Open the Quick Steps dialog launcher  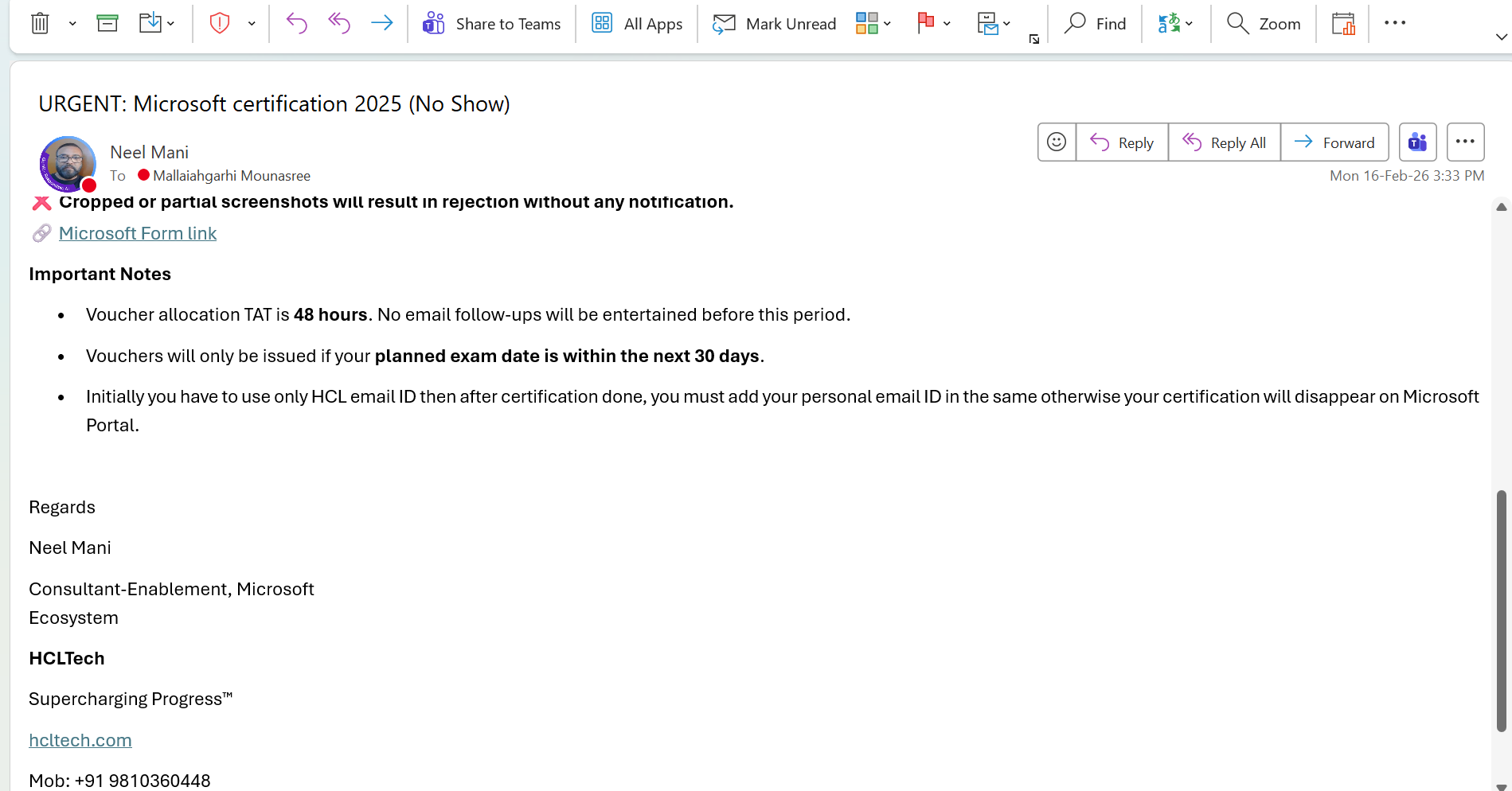1034,39
